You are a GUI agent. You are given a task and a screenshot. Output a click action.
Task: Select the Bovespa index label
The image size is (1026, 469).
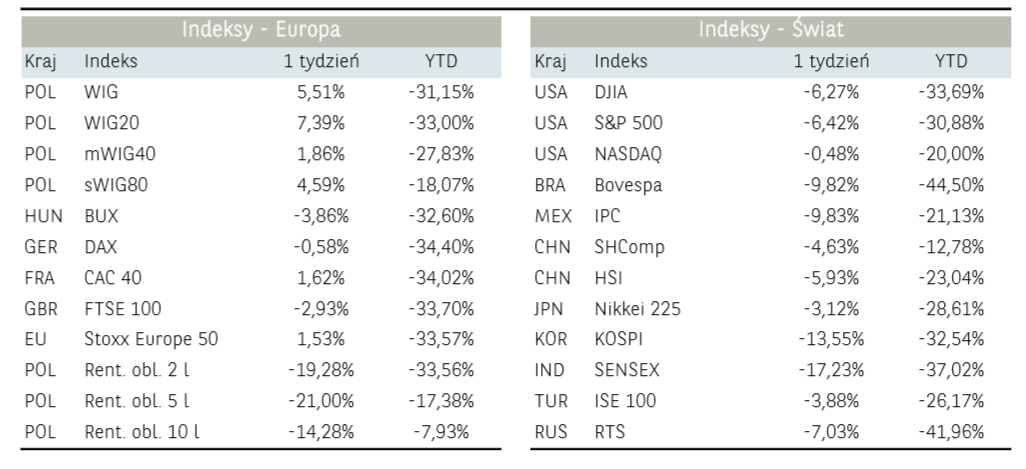click(628, 185)
